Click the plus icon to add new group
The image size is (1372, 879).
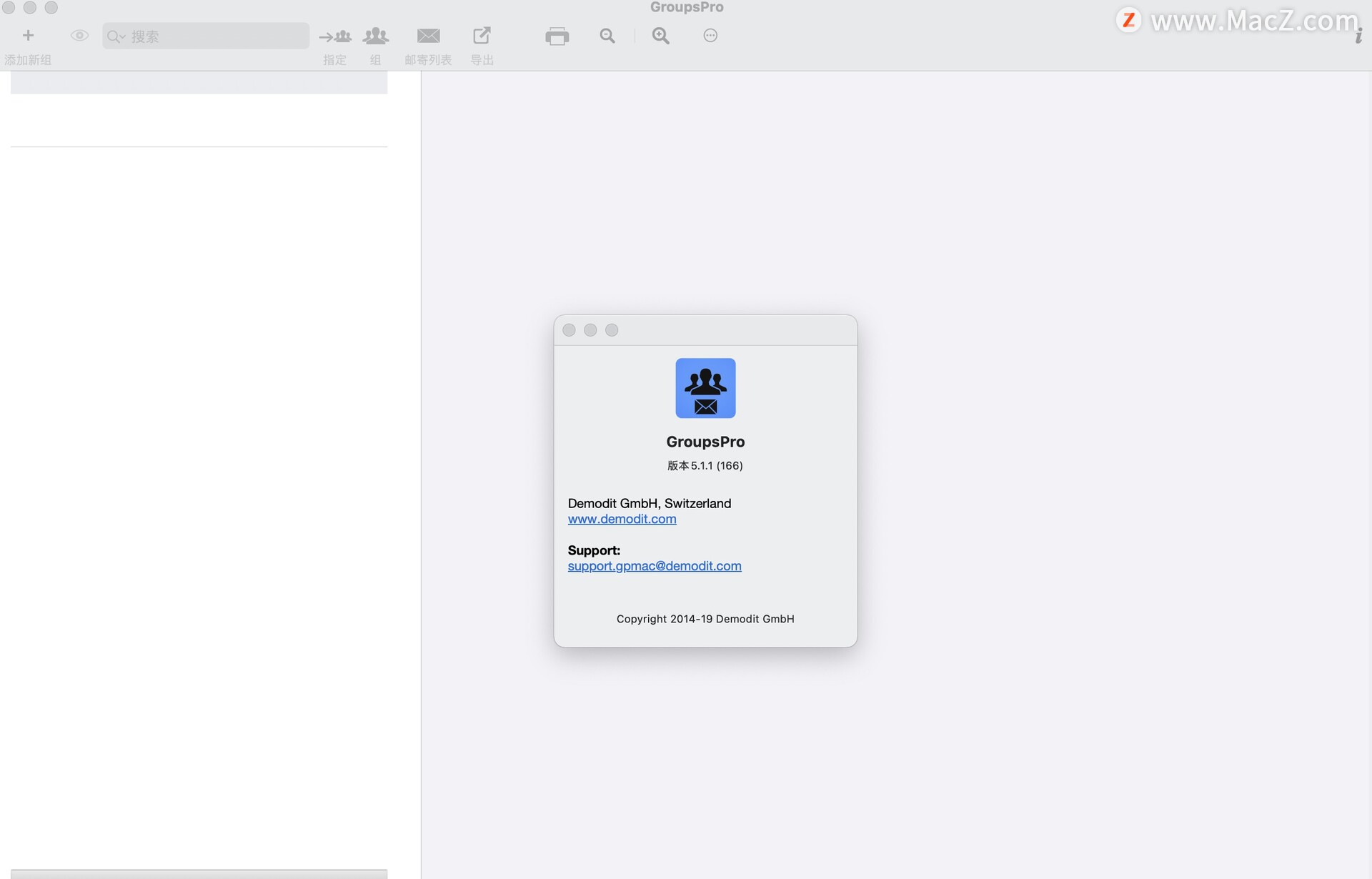point(28,35)
